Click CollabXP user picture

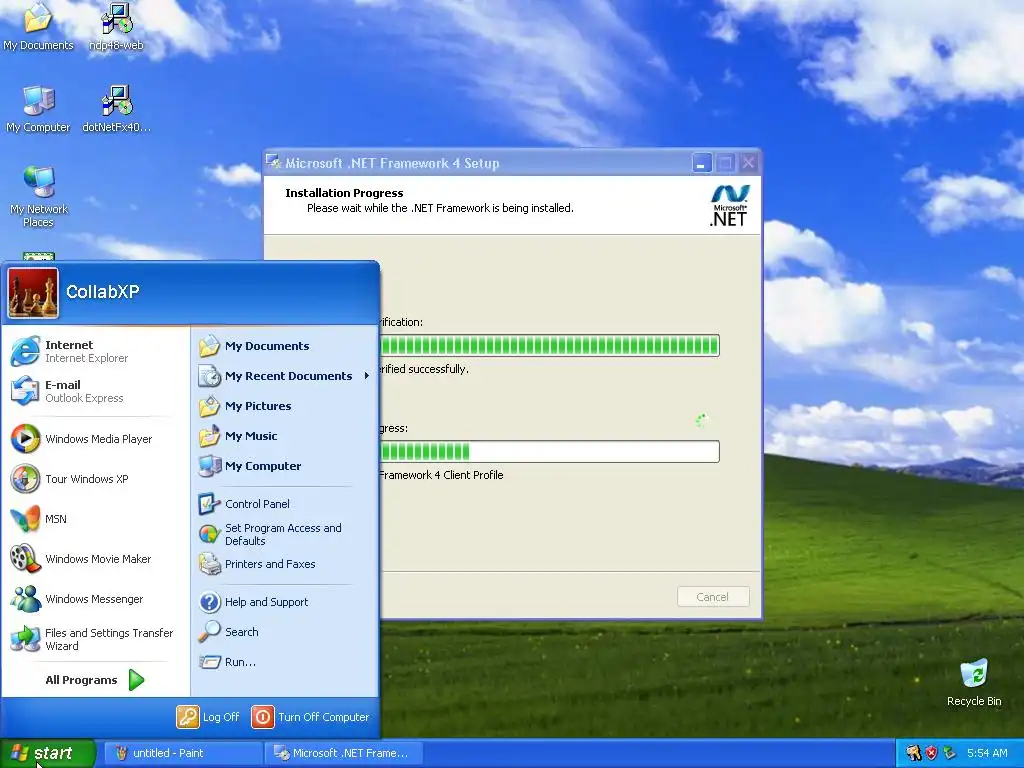click(33, 293)
